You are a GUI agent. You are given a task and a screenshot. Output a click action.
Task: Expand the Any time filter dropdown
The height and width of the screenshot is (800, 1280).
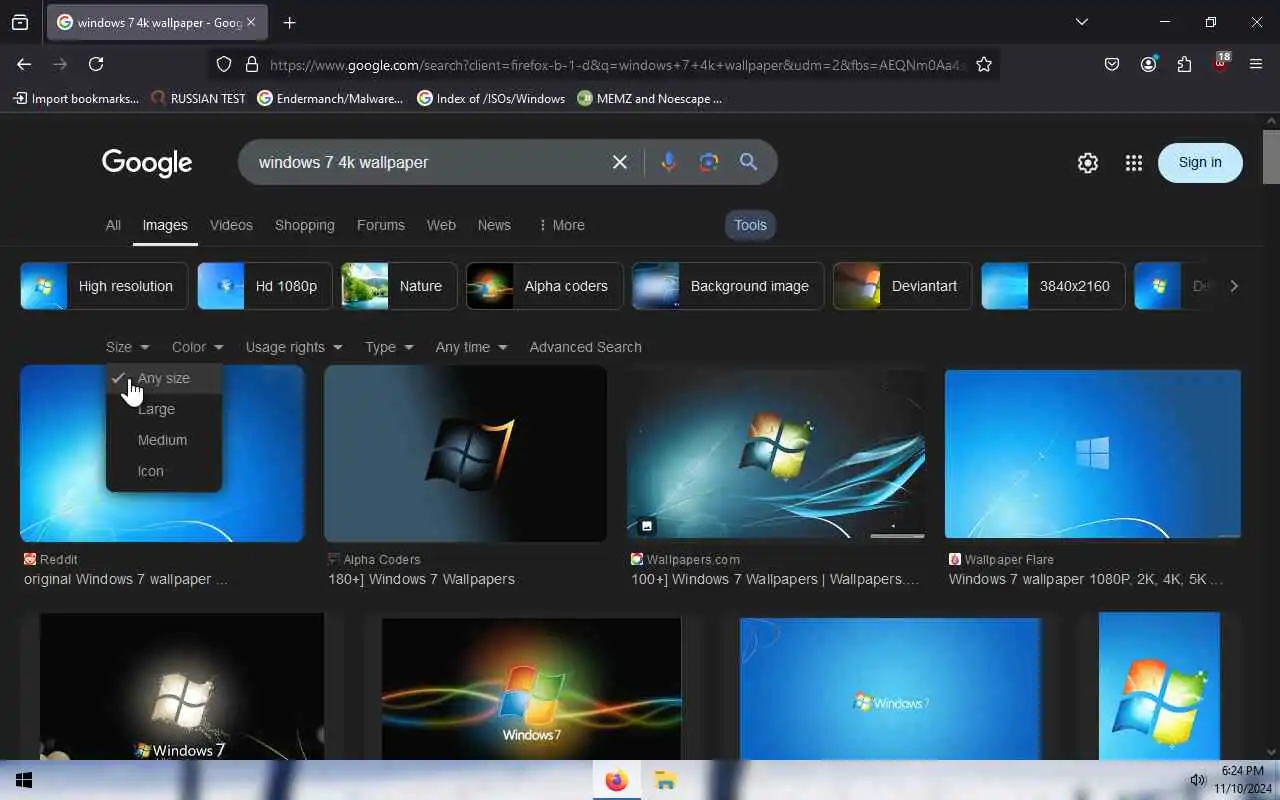[x=471, y=347]
